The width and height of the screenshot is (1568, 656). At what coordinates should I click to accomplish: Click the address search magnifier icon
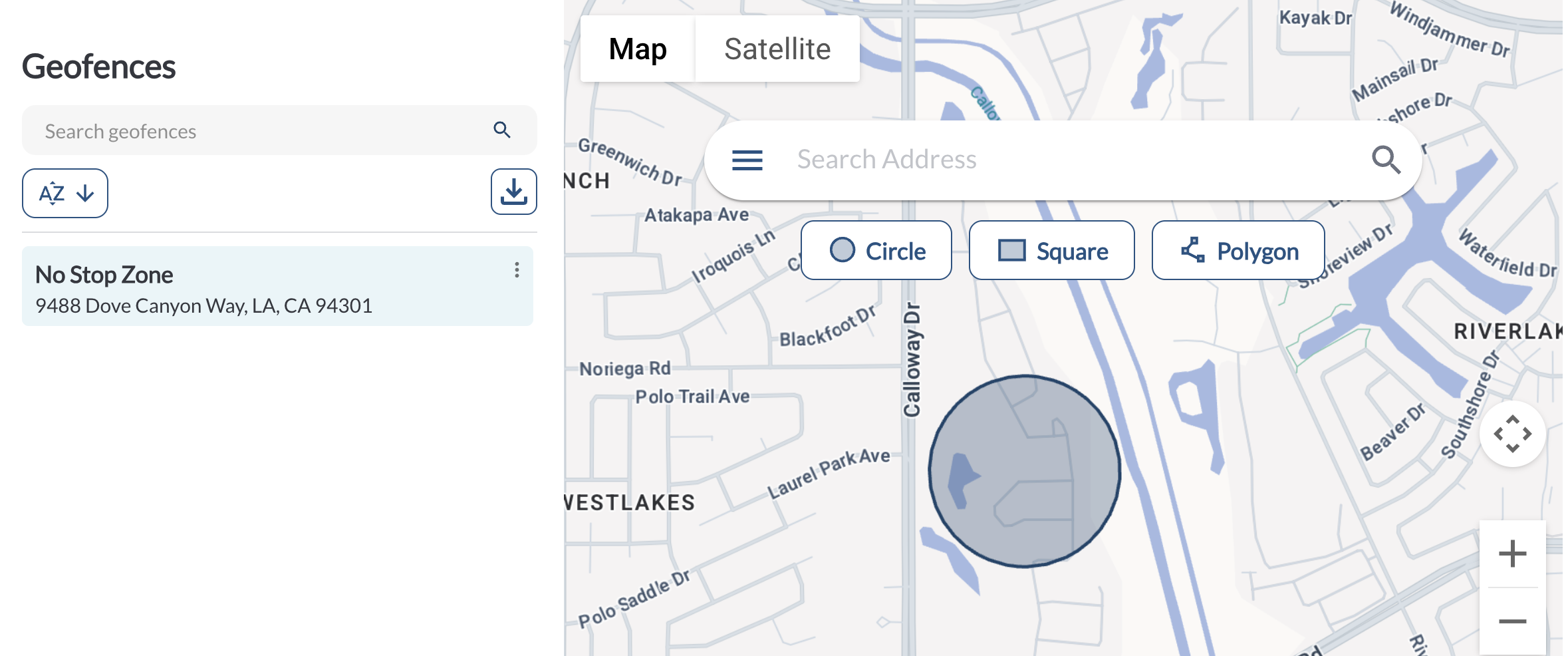point(1386,160)
